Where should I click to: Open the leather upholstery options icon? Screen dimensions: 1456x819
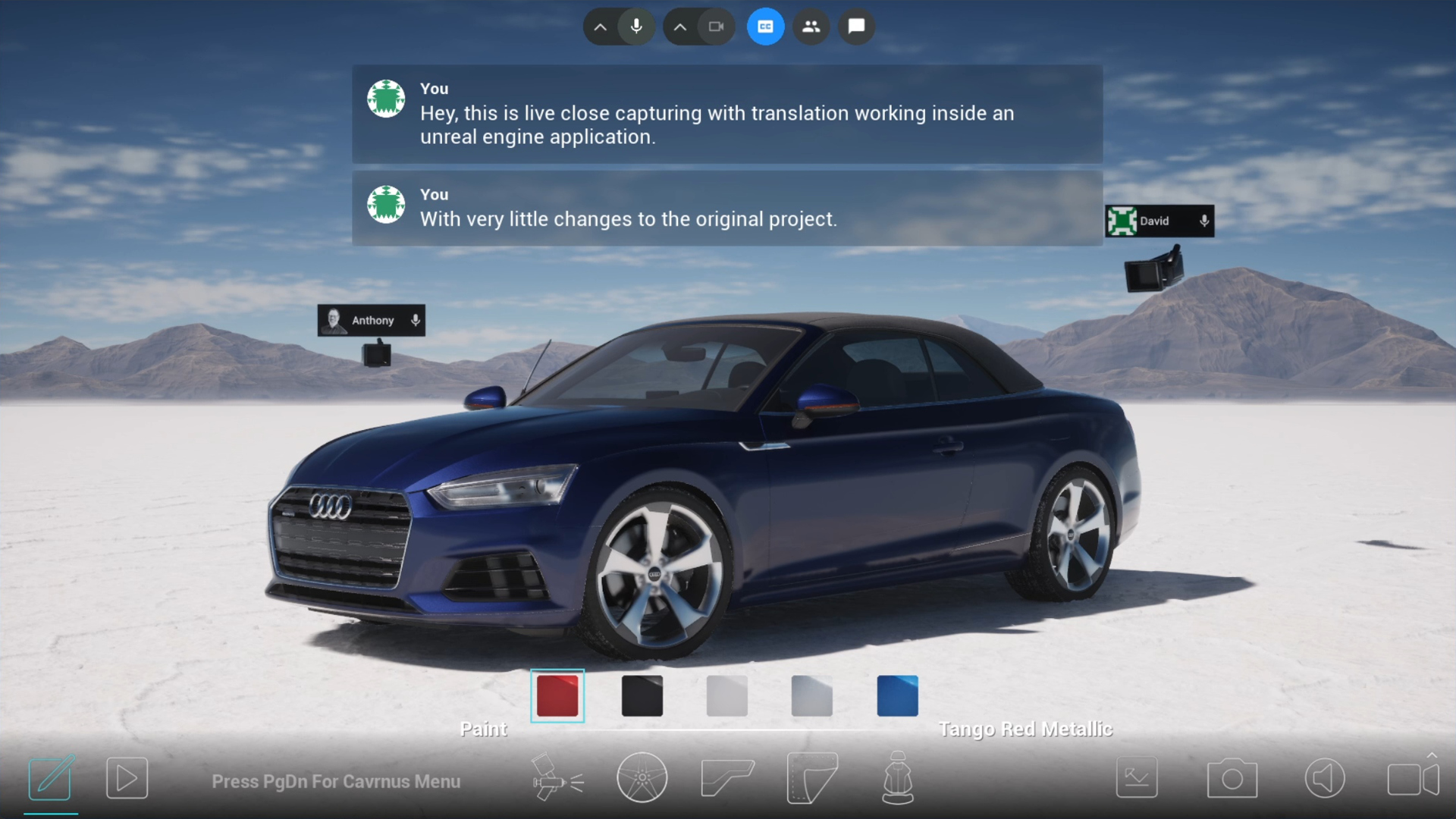[812, 777]
